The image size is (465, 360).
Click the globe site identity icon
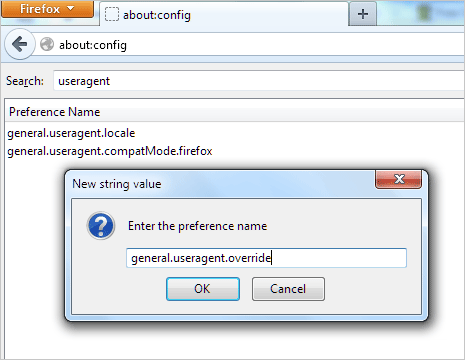pos(47,44)
